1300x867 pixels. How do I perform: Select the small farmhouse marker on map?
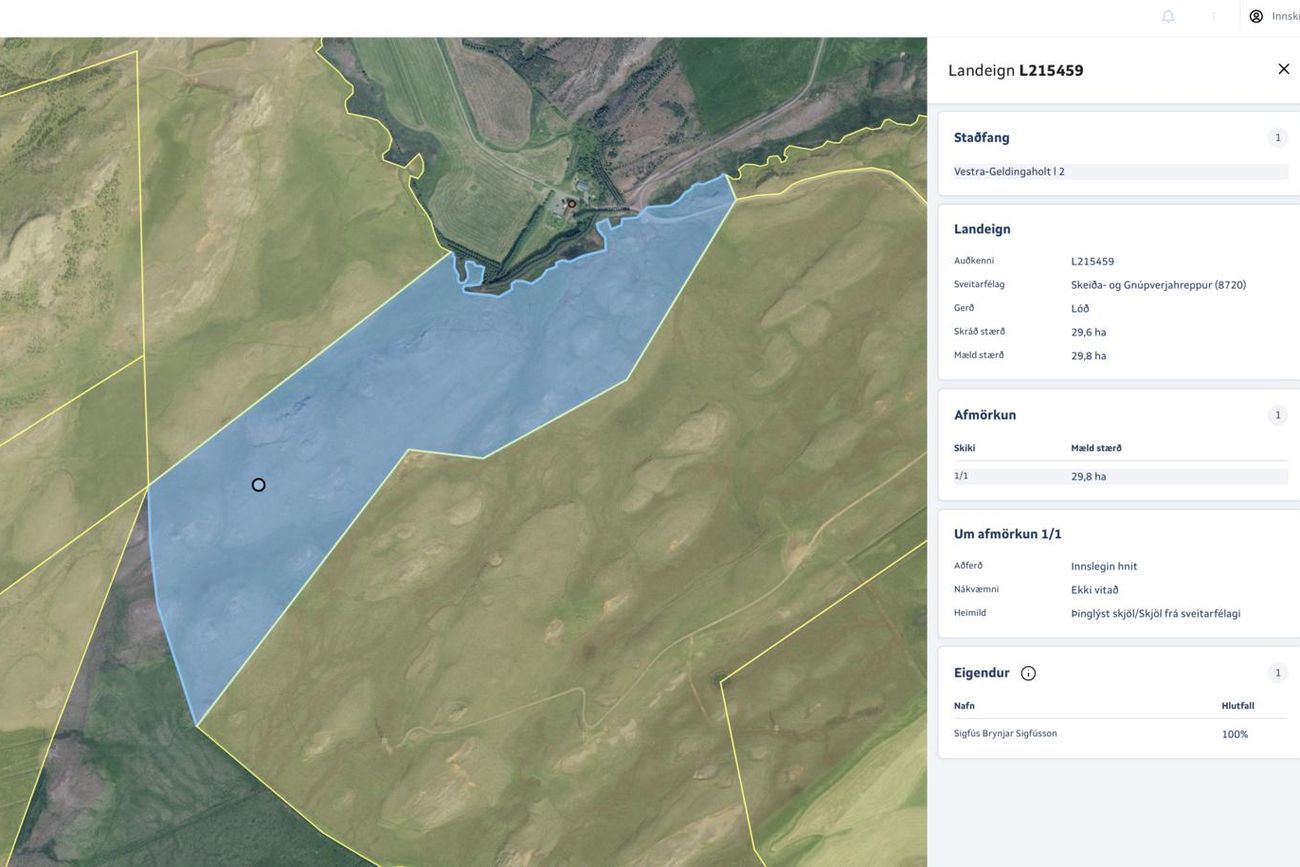(x=572, y=204)
